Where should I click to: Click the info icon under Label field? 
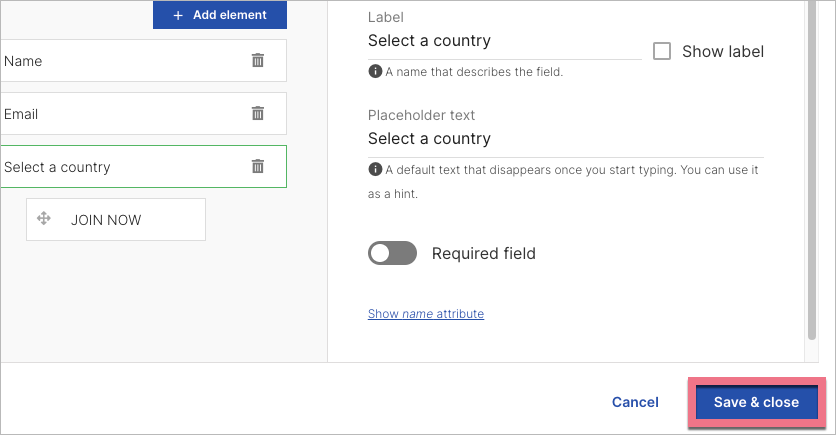[x=375, y=72]
